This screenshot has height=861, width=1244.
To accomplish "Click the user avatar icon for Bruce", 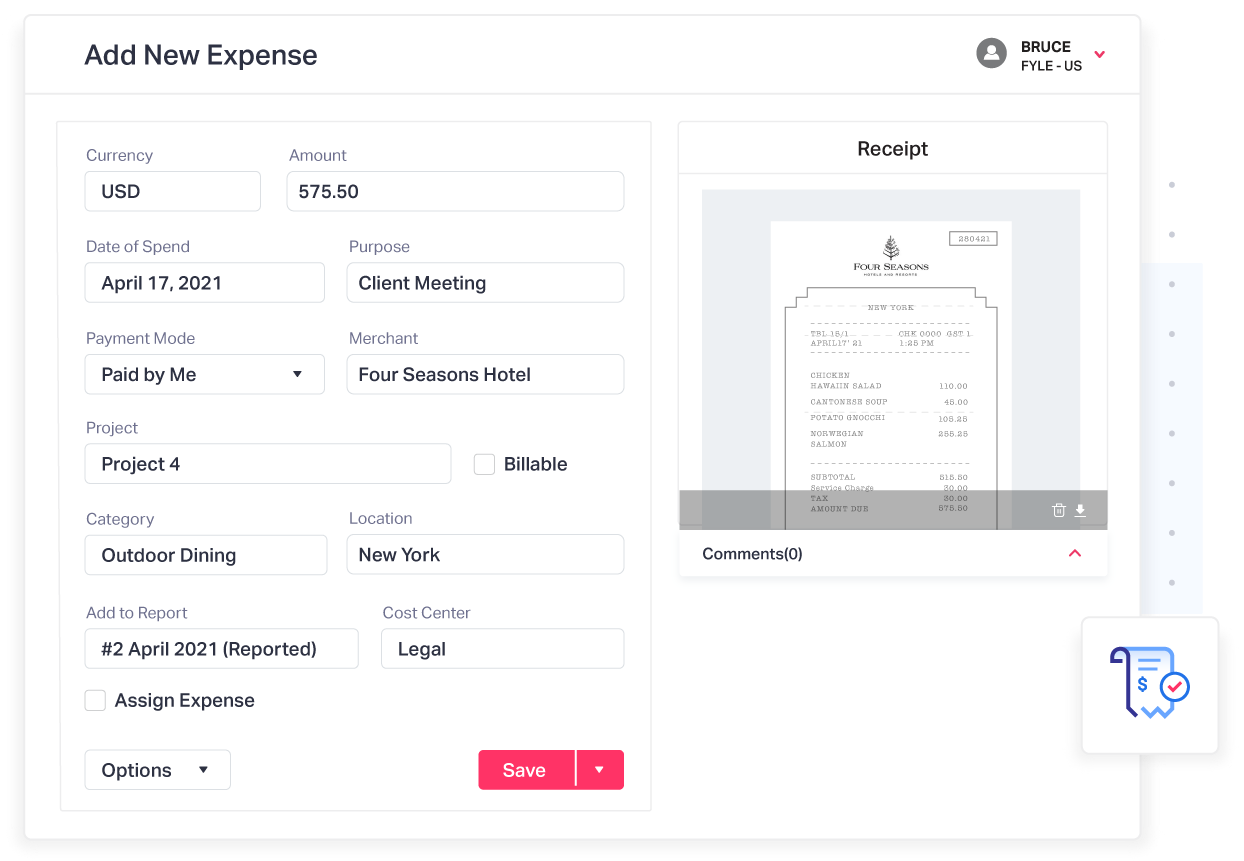I will pos(991,54).
